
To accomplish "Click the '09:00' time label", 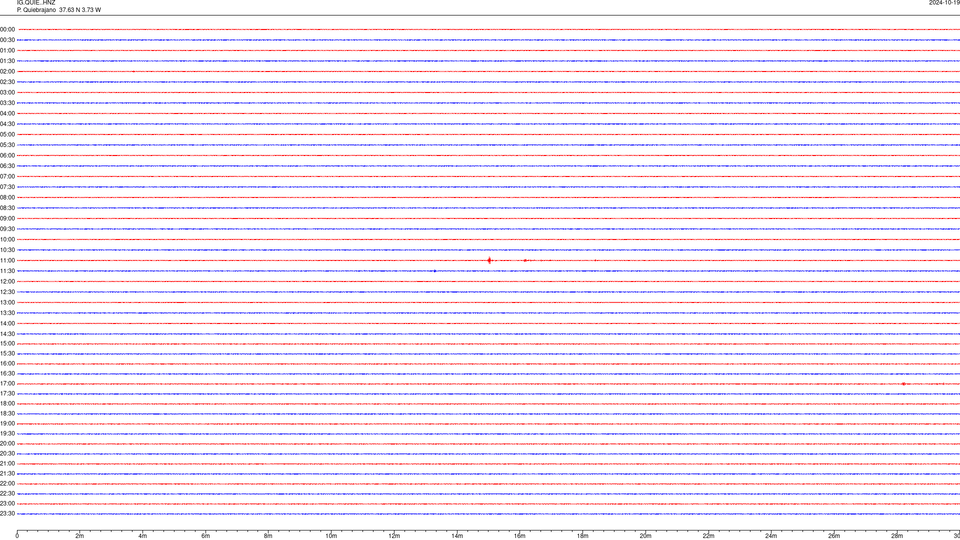I will (7, 219).
